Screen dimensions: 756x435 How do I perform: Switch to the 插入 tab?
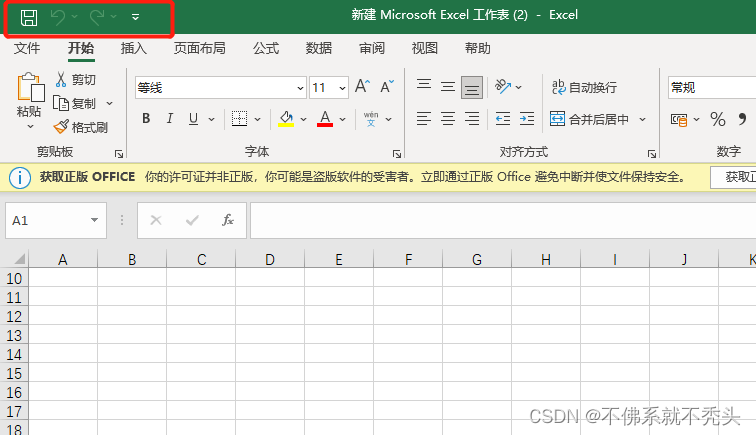click(x=134, y=48)
